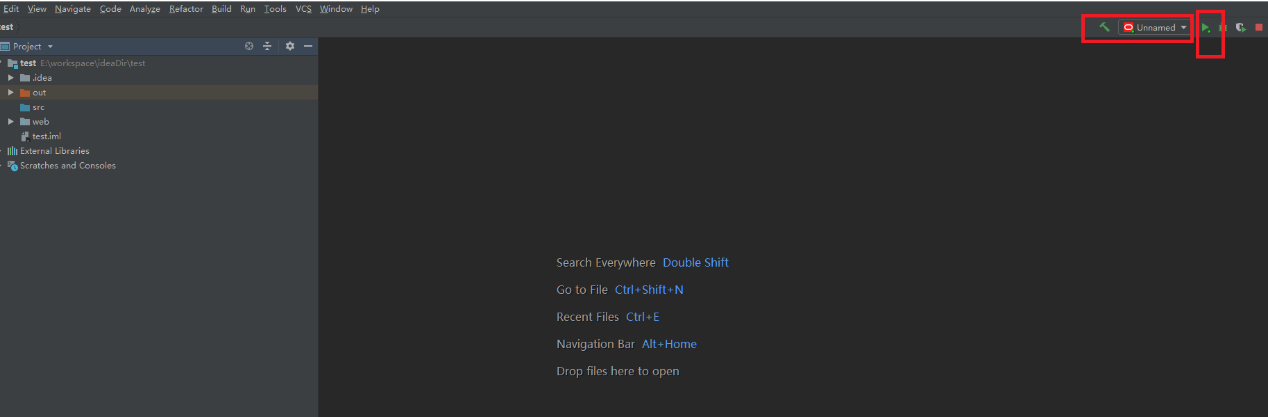The image size is (1268, 417).
Task: Select the src folder
Action: [38, 107]
